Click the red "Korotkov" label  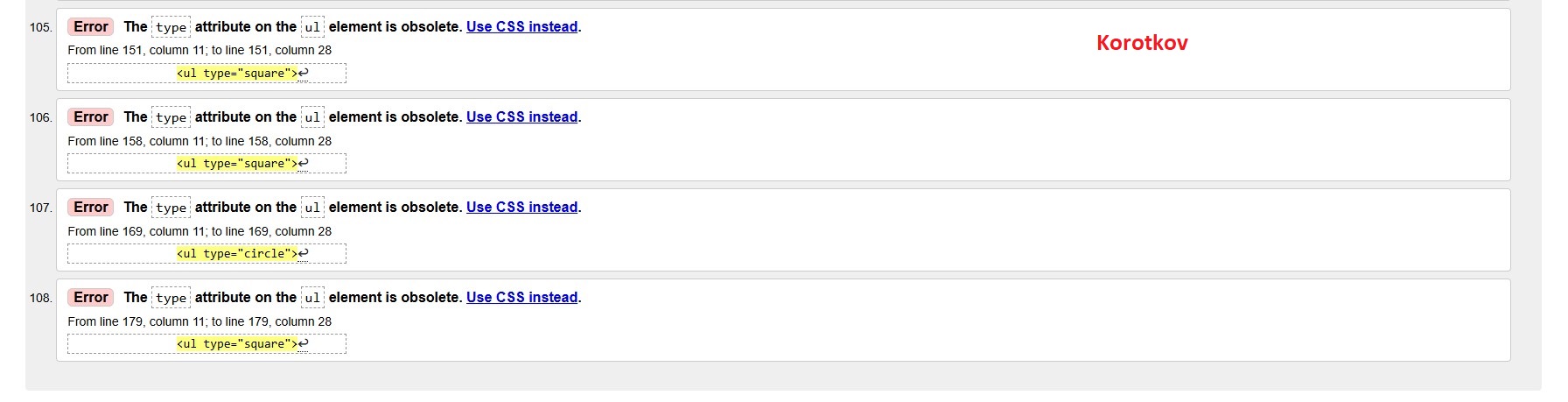coord(1142,43)
